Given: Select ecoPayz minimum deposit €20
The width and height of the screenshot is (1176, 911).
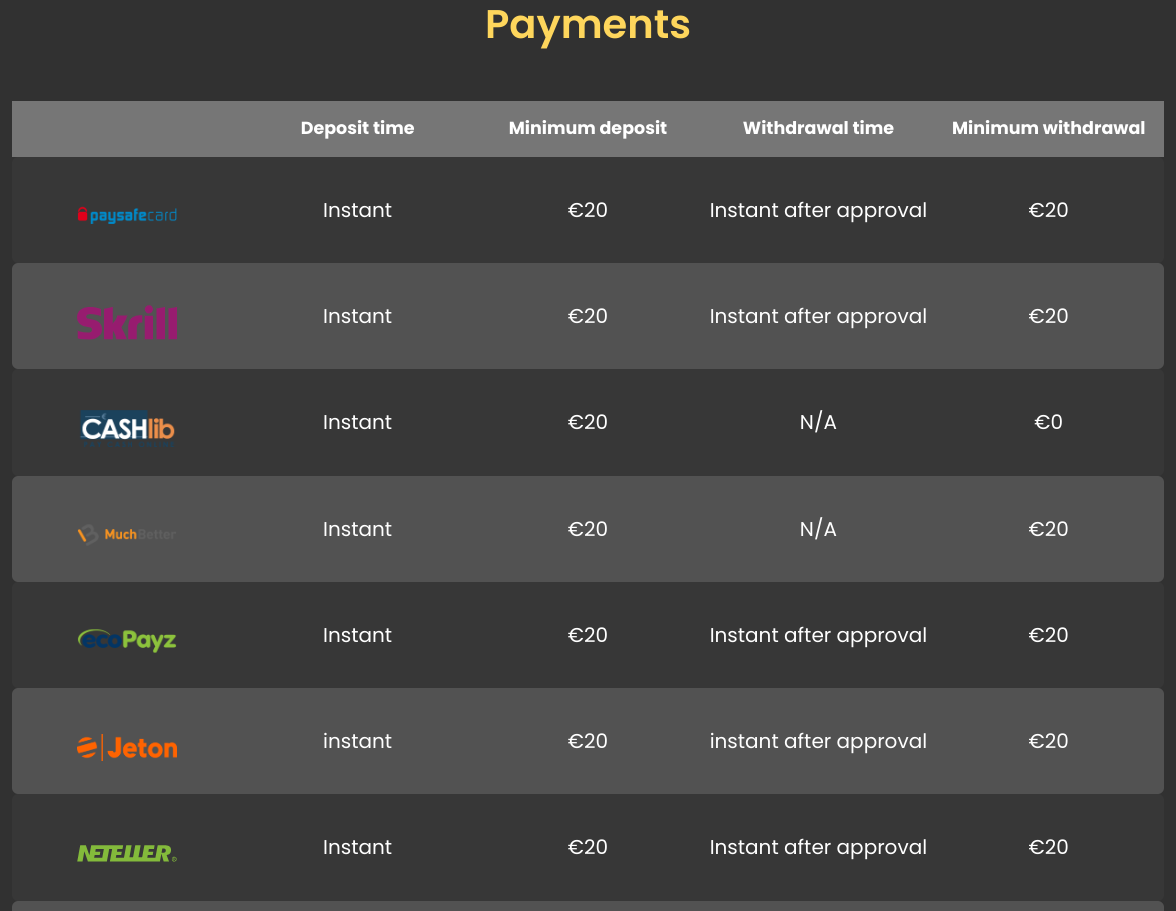Looking at the screenshot, I should point(587,635).
